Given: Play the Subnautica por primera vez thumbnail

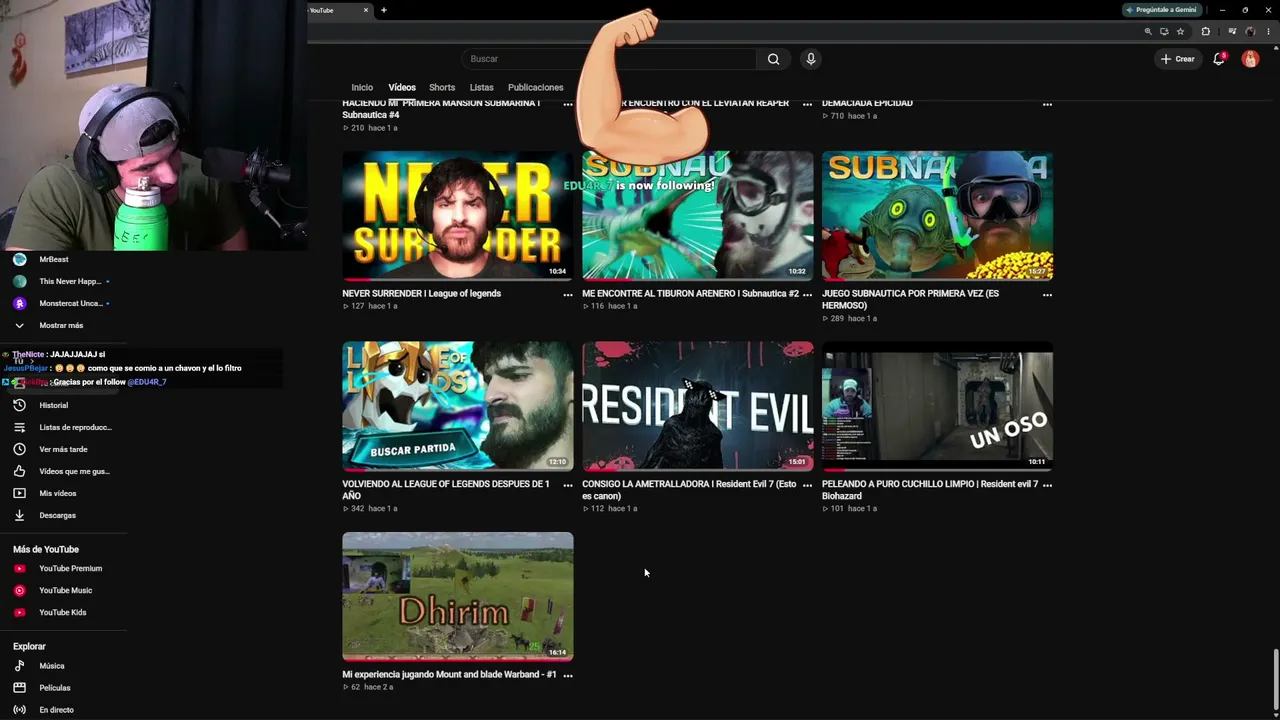Looking at the screenshot, I should pyautogui.click(x=937, y=216).
